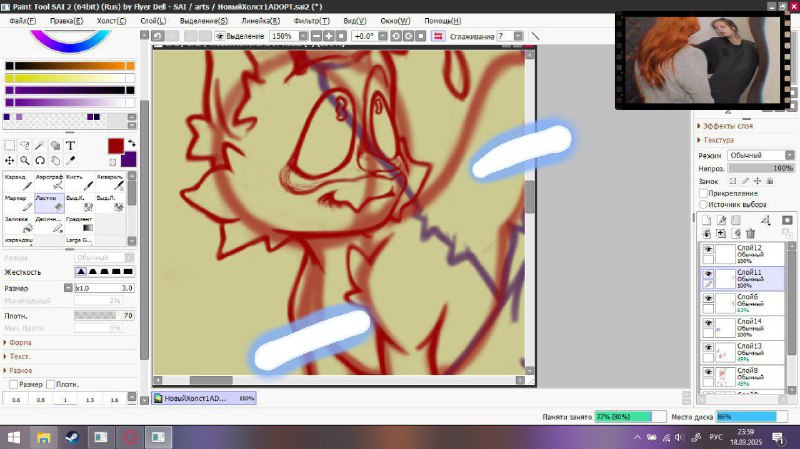This screenshot has height=449, width=800.
Task: Choose the Ластик eraser brush
Action: 49,203
